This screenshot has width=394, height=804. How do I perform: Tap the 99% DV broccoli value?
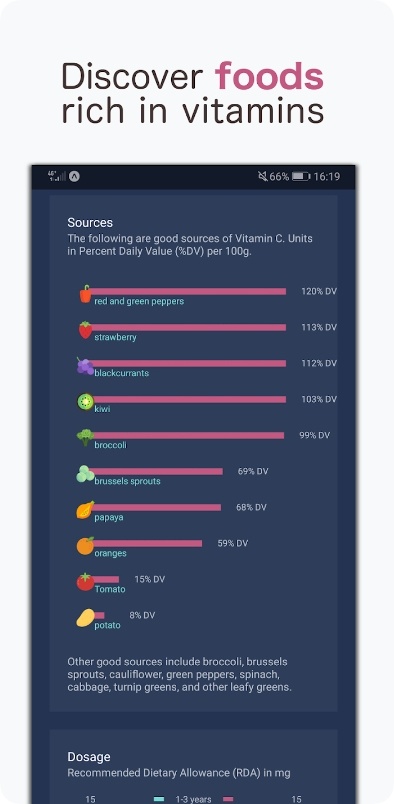[314, 435]
